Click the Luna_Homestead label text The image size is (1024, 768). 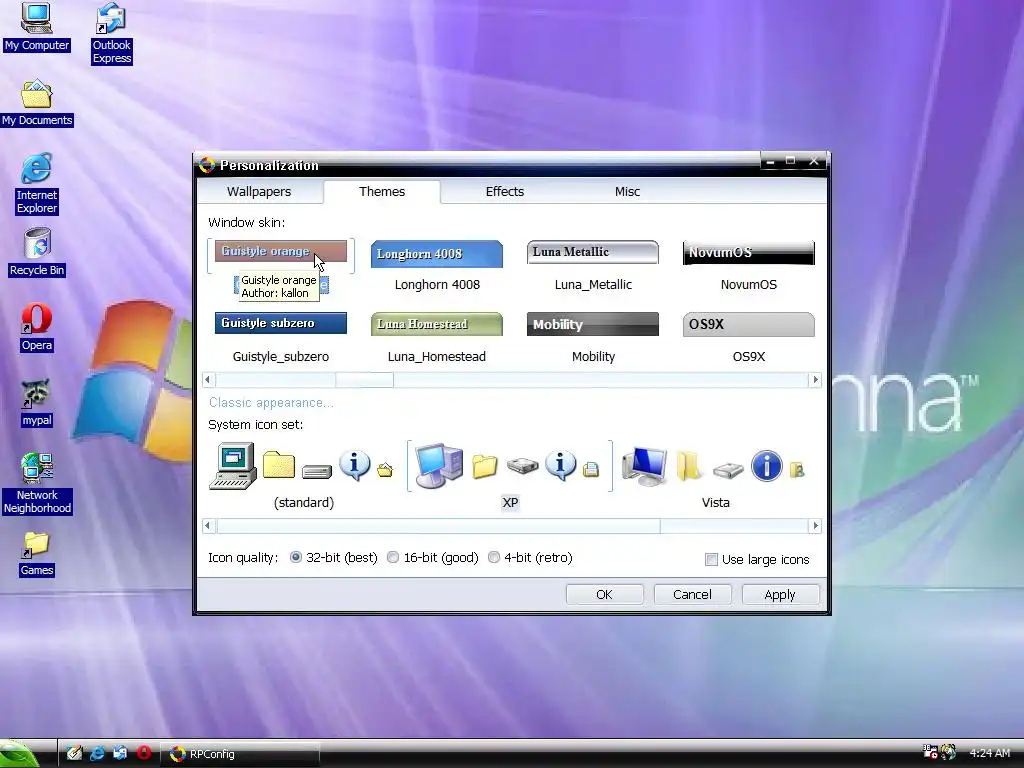point(437,357)
